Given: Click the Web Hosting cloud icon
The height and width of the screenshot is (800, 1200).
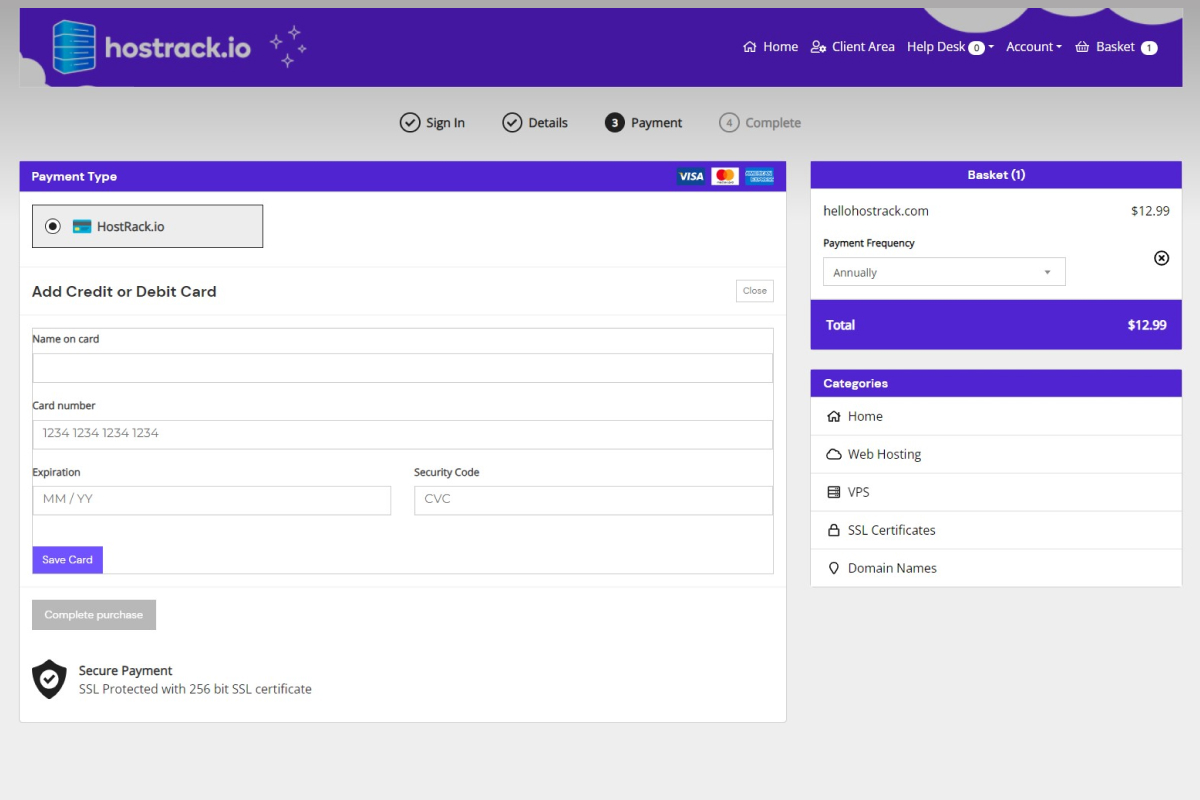Looking at the screenshot, I should (834, 455).
